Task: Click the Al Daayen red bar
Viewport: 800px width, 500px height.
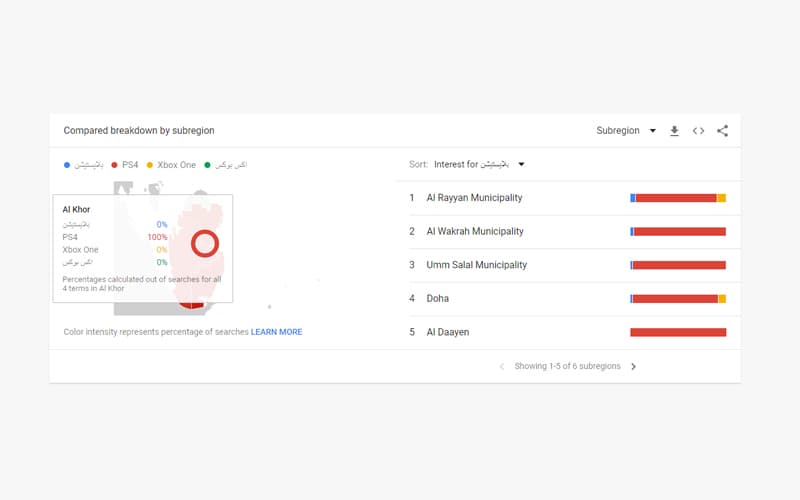Action: 677,332
